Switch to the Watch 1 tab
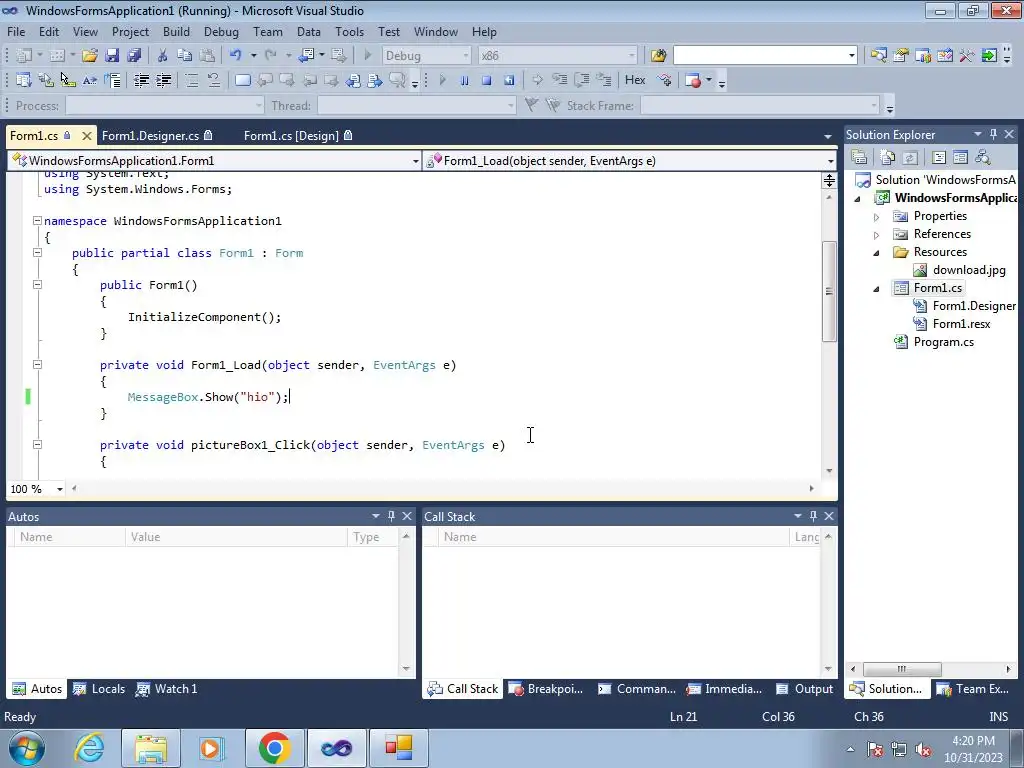Screen dimensions: 1024x768 [167, 689]
